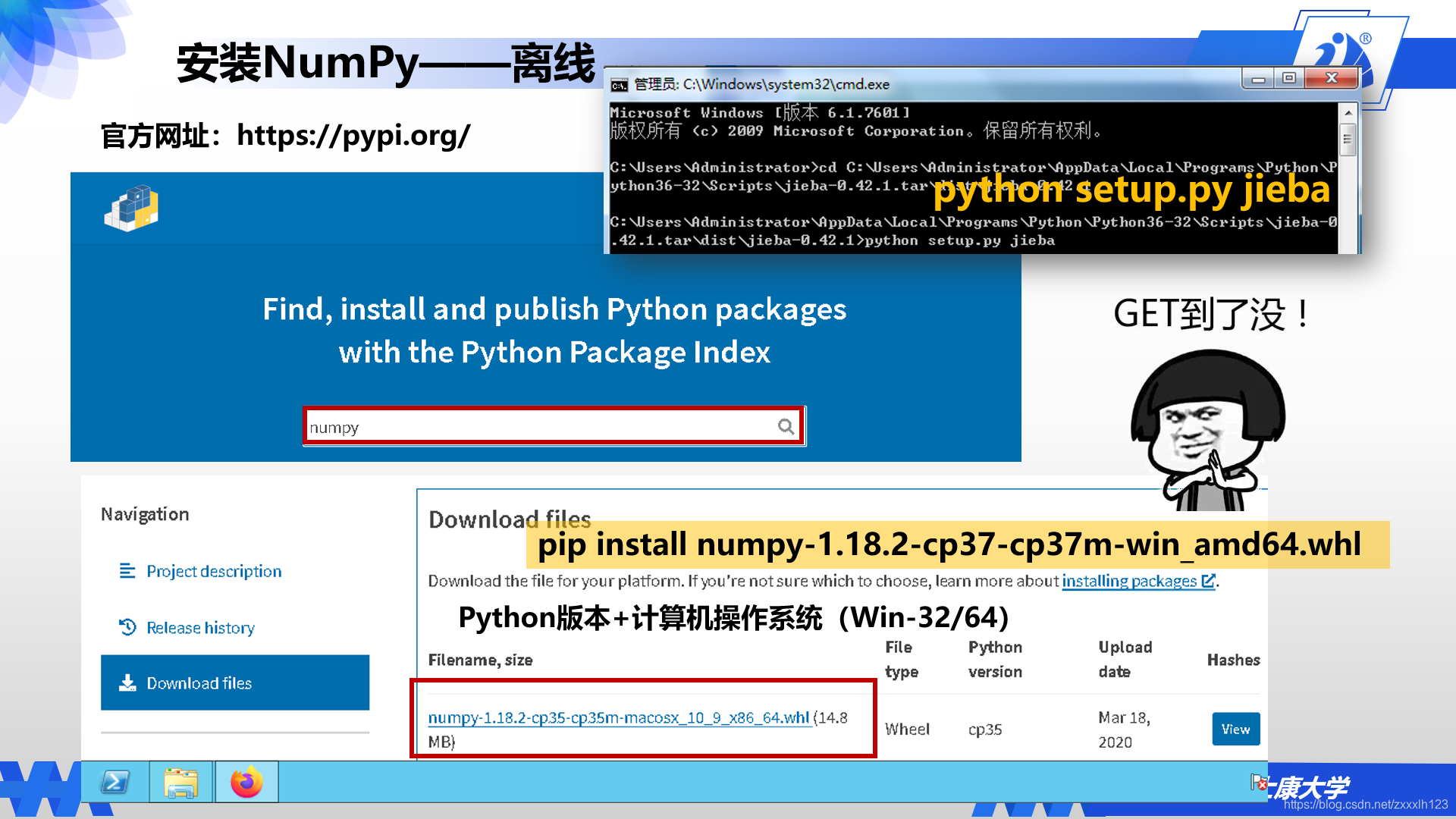This screenshot has height=819, width=1456.
Task: Select the Download files navigation tab
Action: click(x=235, y=682)
